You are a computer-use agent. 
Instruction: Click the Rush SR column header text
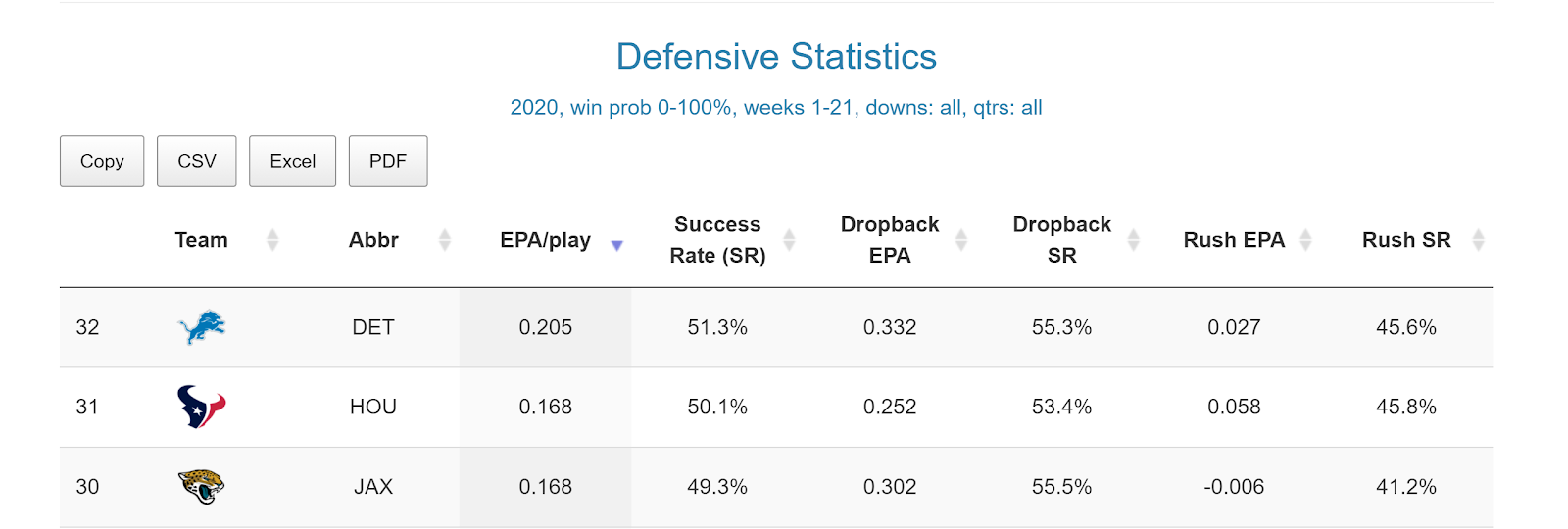[1405, 240]
